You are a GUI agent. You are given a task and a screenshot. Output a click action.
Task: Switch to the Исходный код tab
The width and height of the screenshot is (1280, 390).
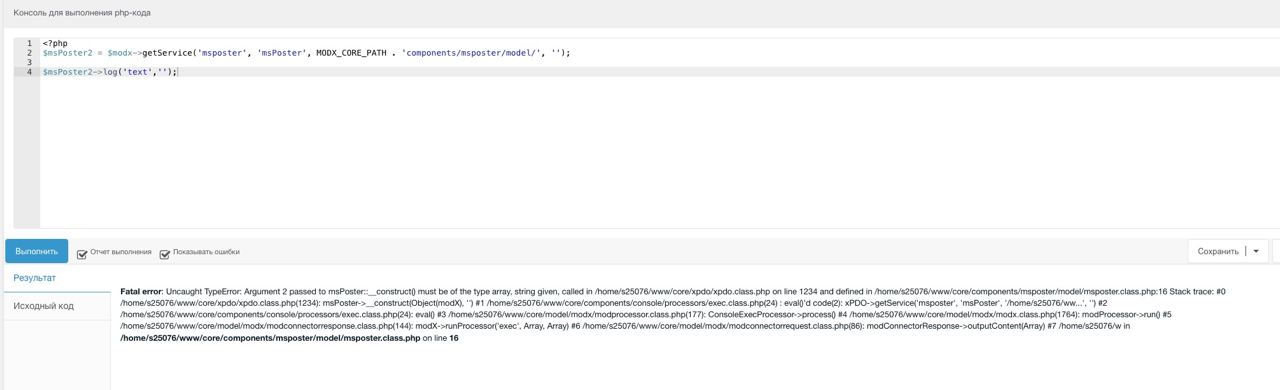(44, 306)
